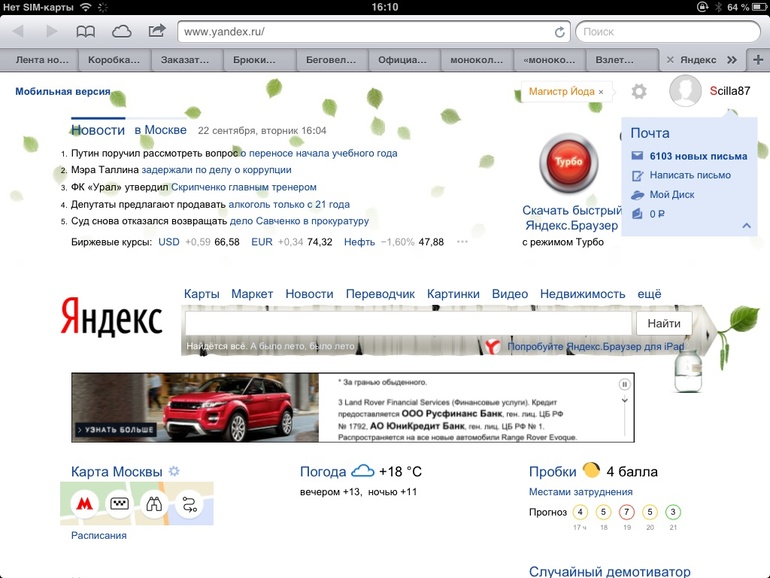
Task: Dismiss the Магистр Йода tooltip
Action: pos(602,92)
